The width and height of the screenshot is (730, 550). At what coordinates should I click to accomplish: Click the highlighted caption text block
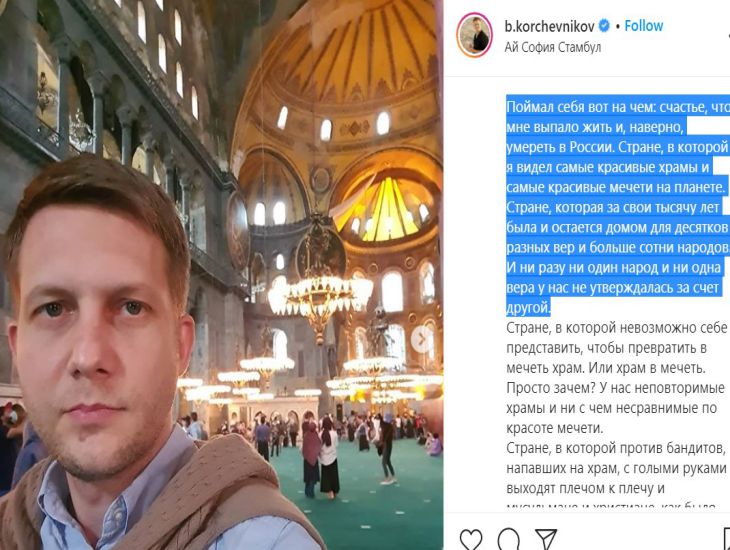pos(618,207)
